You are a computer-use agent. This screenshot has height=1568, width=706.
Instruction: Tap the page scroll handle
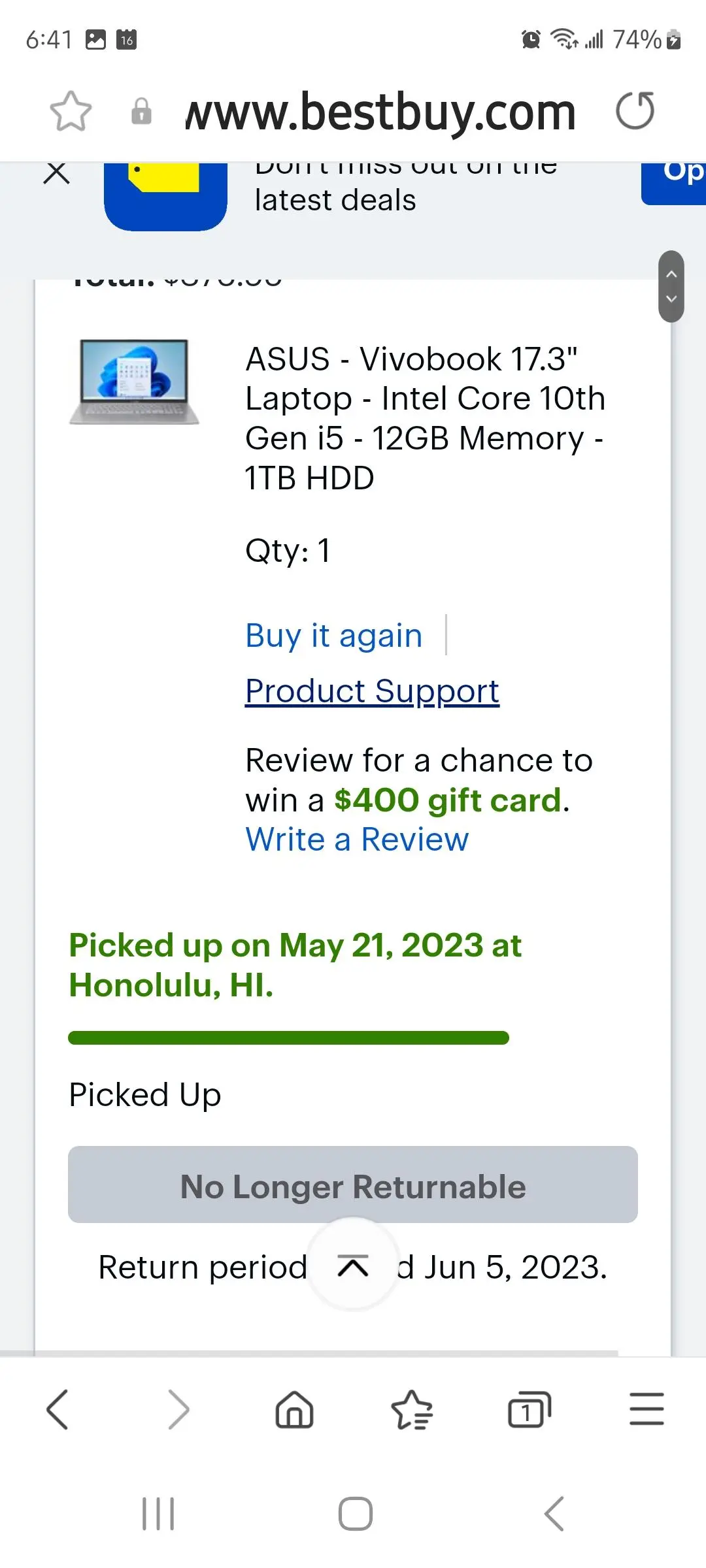click(x=671, y=286)
